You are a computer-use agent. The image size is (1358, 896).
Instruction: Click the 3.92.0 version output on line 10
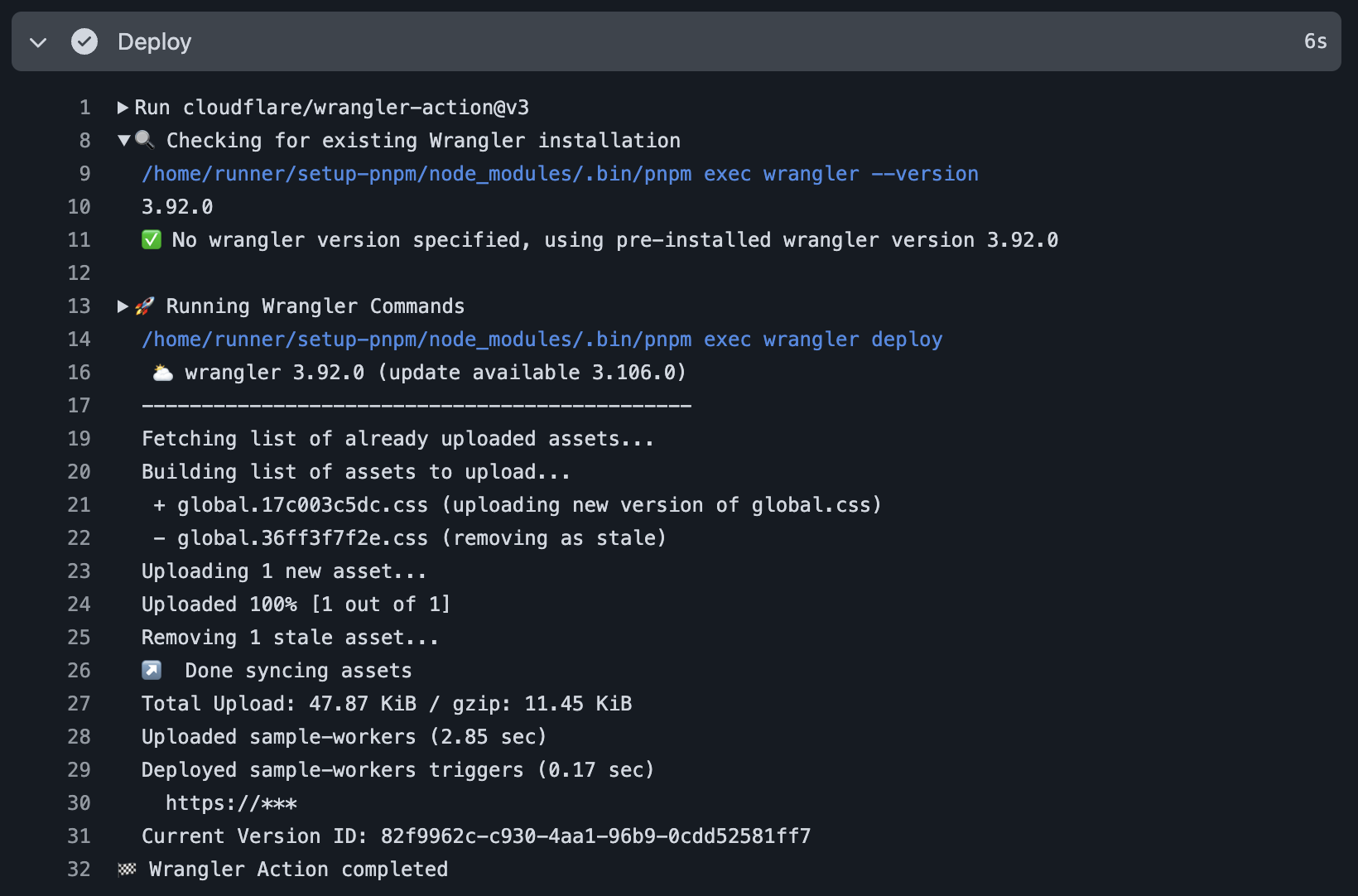click(177, 207)
